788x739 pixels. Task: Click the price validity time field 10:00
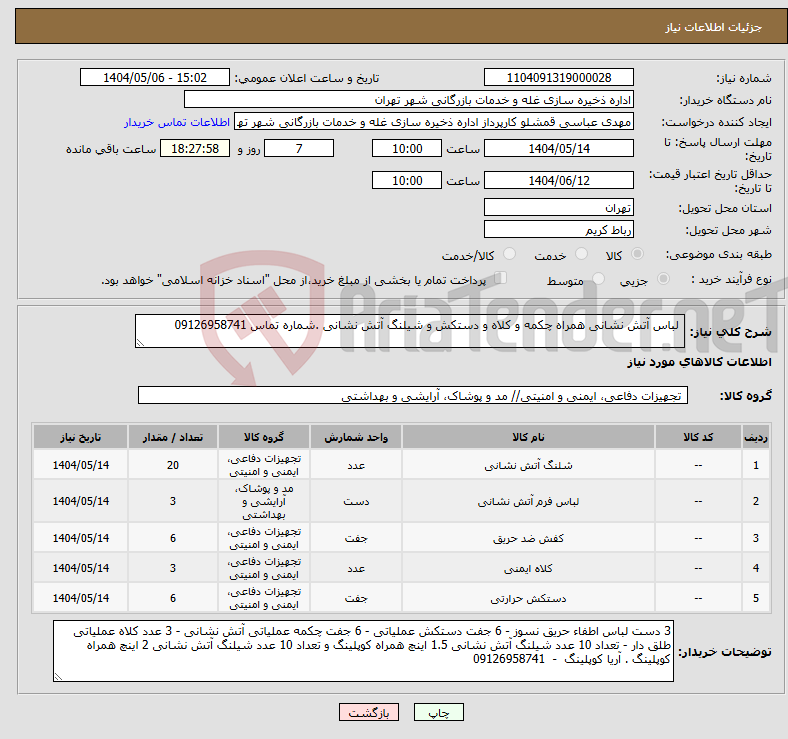(407, 180)
